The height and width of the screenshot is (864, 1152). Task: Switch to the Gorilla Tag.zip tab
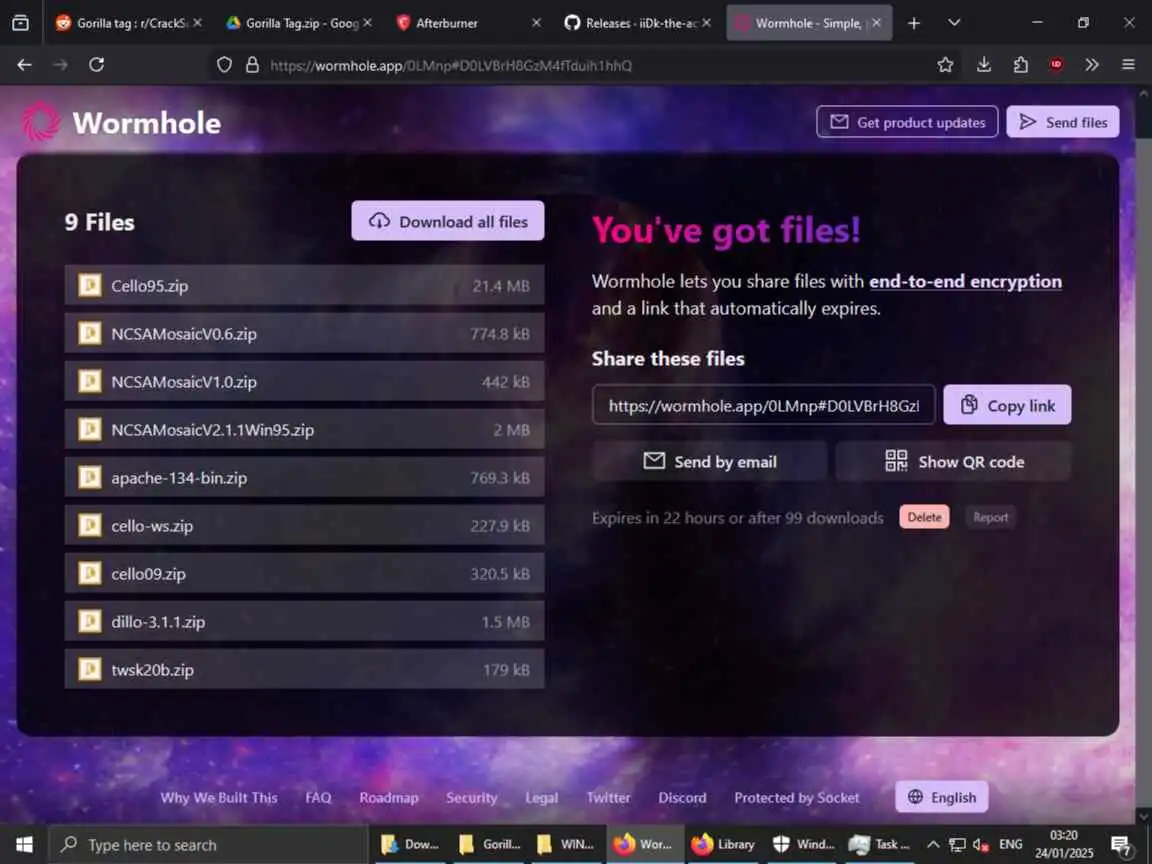pyautogui.click(x=299, y=23)
